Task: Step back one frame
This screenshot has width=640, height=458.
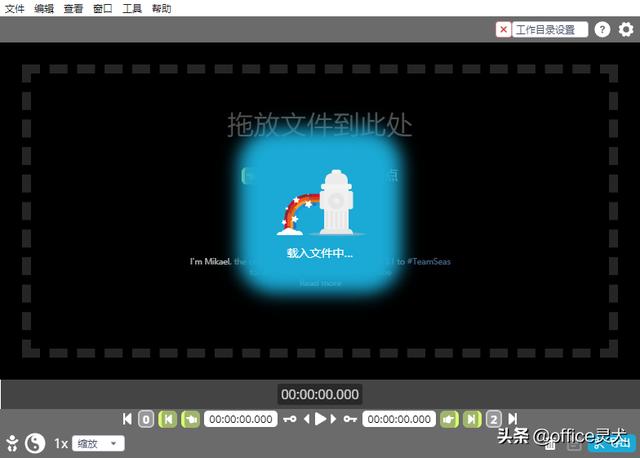Action: [x=307, y=419]
